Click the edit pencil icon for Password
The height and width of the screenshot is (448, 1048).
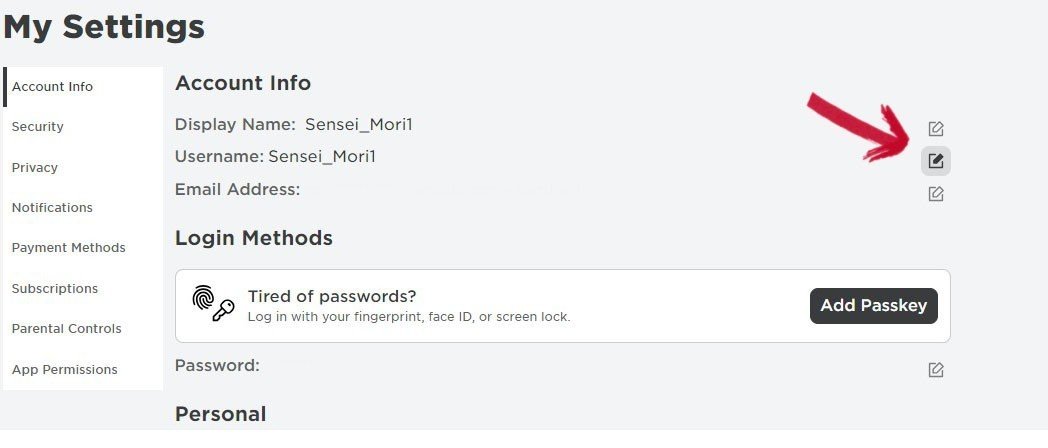coord(936,370)
